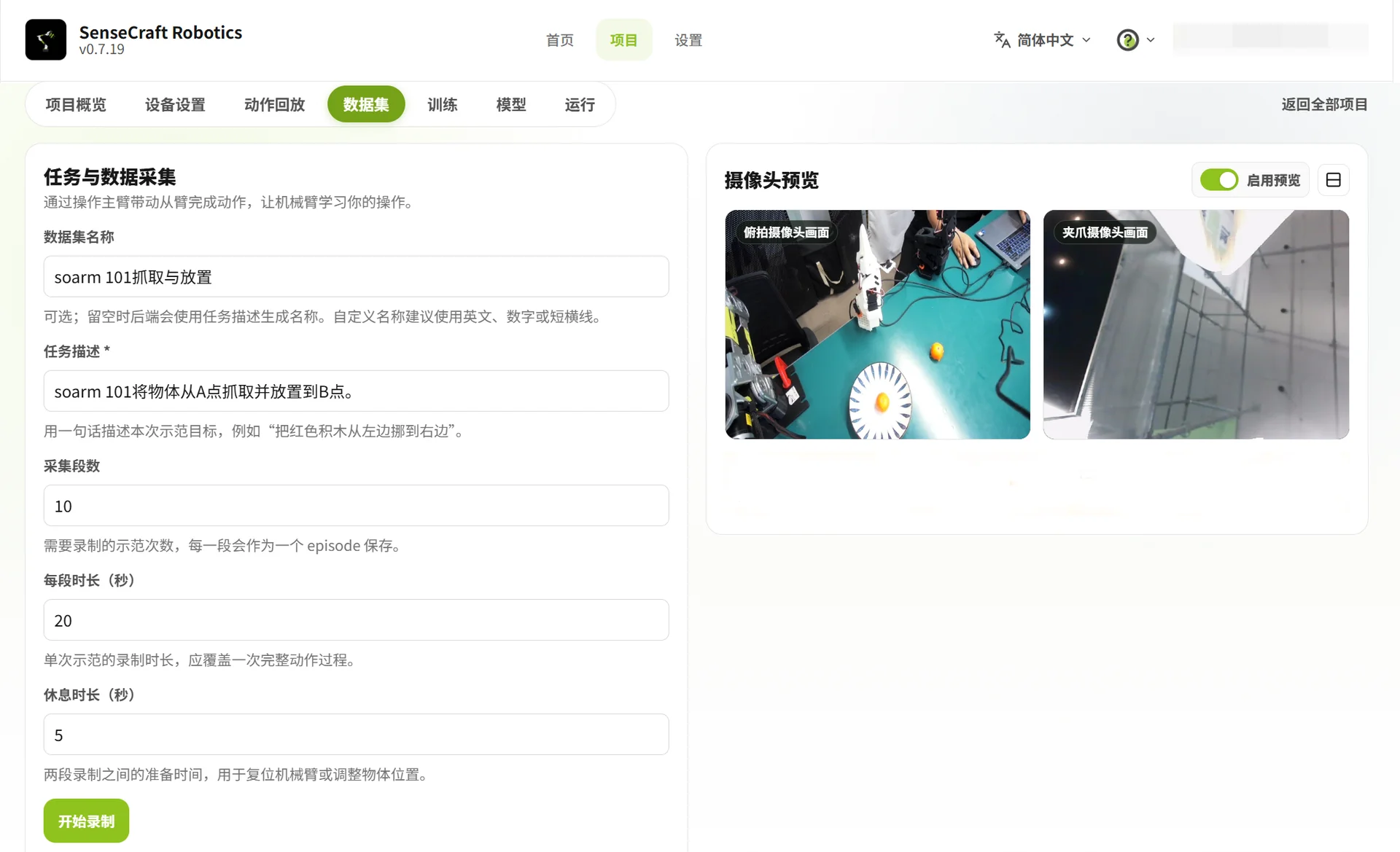The image size is (1400, 852).
Task: Click the camera preview layout switch icon
Action: pos(1333,180)
